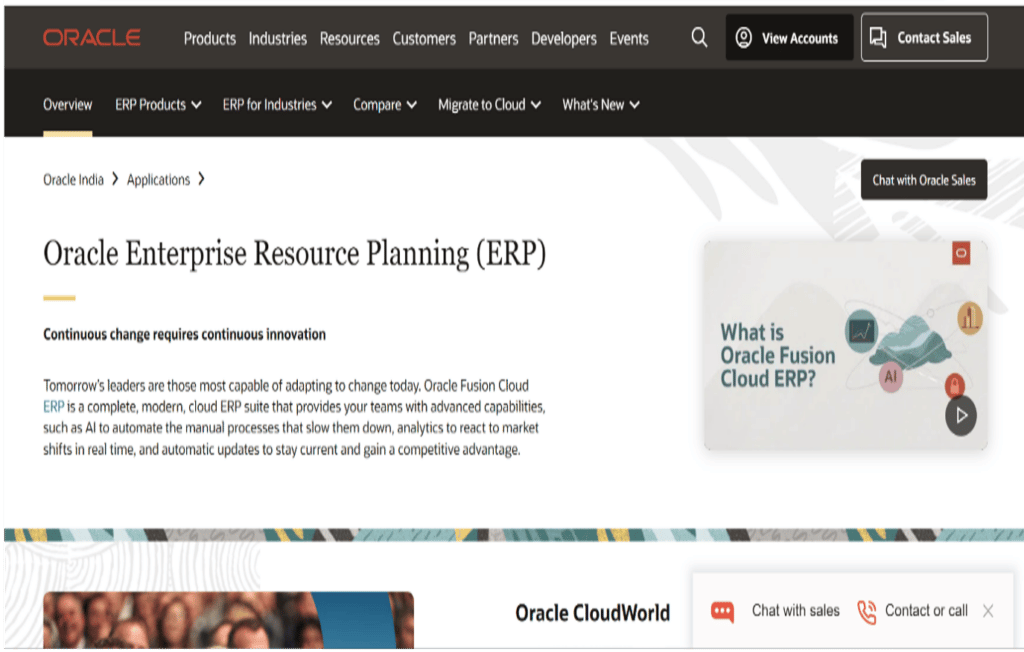Open the Partners menu
This screenshot has width=1024, height=652.
pos(493,39)
